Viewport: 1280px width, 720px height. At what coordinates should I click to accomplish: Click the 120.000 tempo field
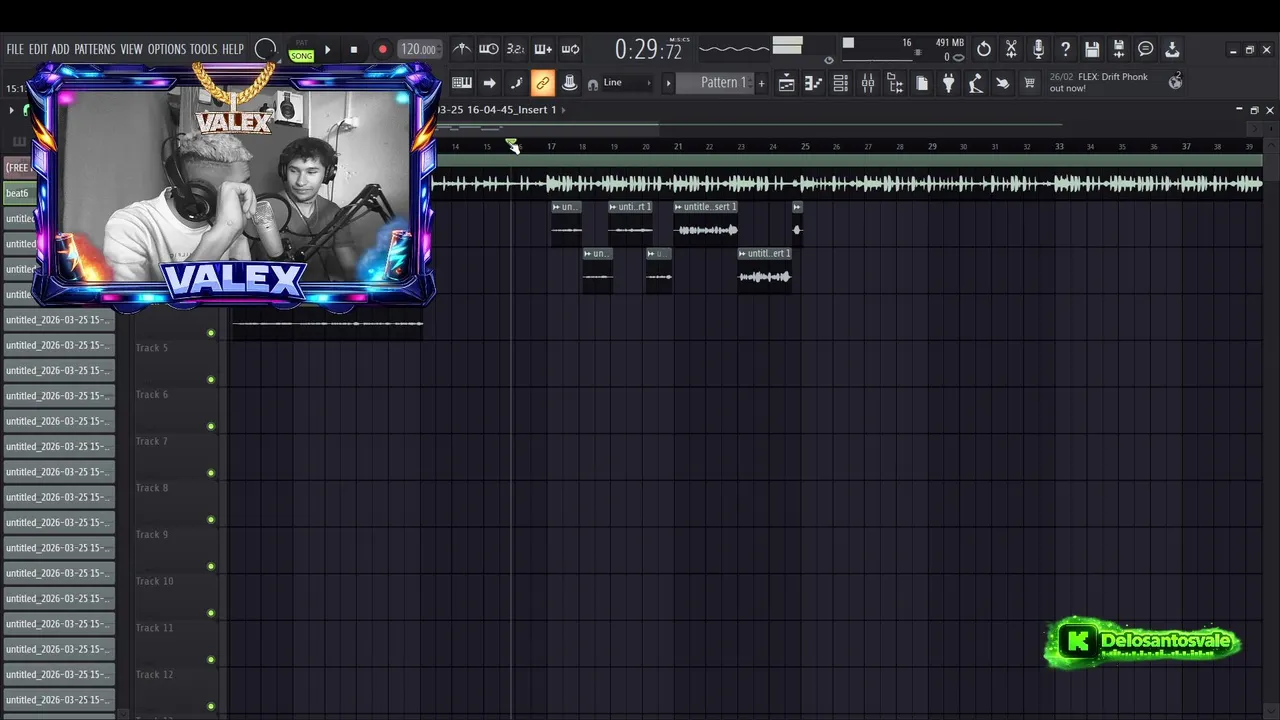(x=418, y=49)
